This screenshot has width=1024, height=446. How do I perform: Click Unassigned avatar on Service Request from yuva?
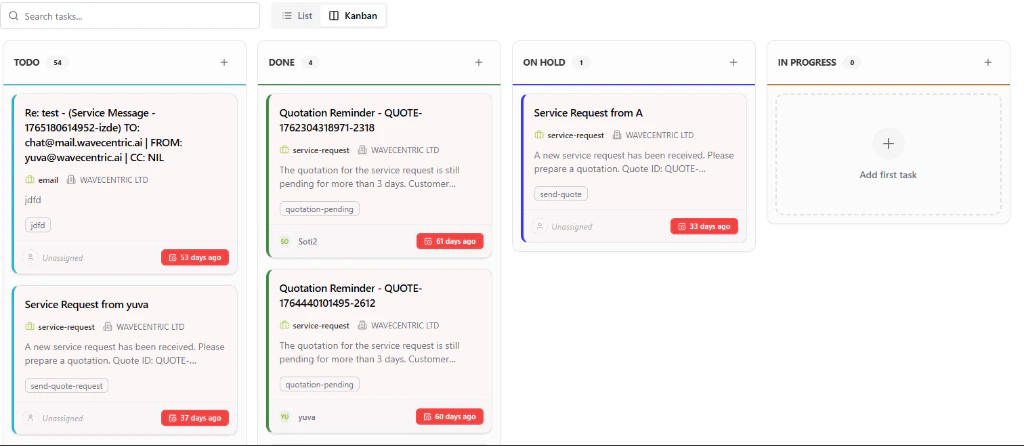(x=30, y=418)
